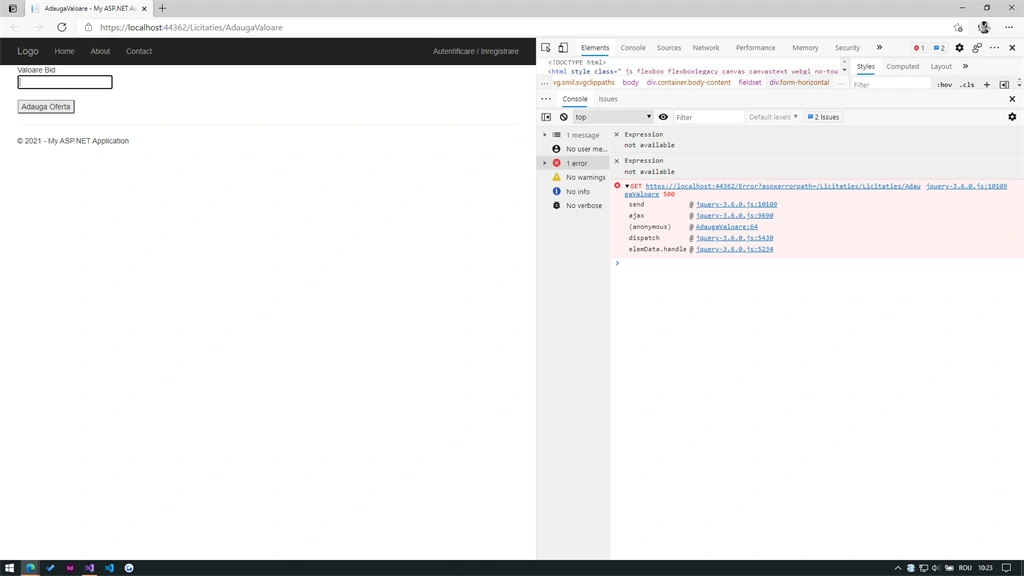The image size is (1024, 576).
Task: Click the red error count badge
Action: [x=919, y=48]
